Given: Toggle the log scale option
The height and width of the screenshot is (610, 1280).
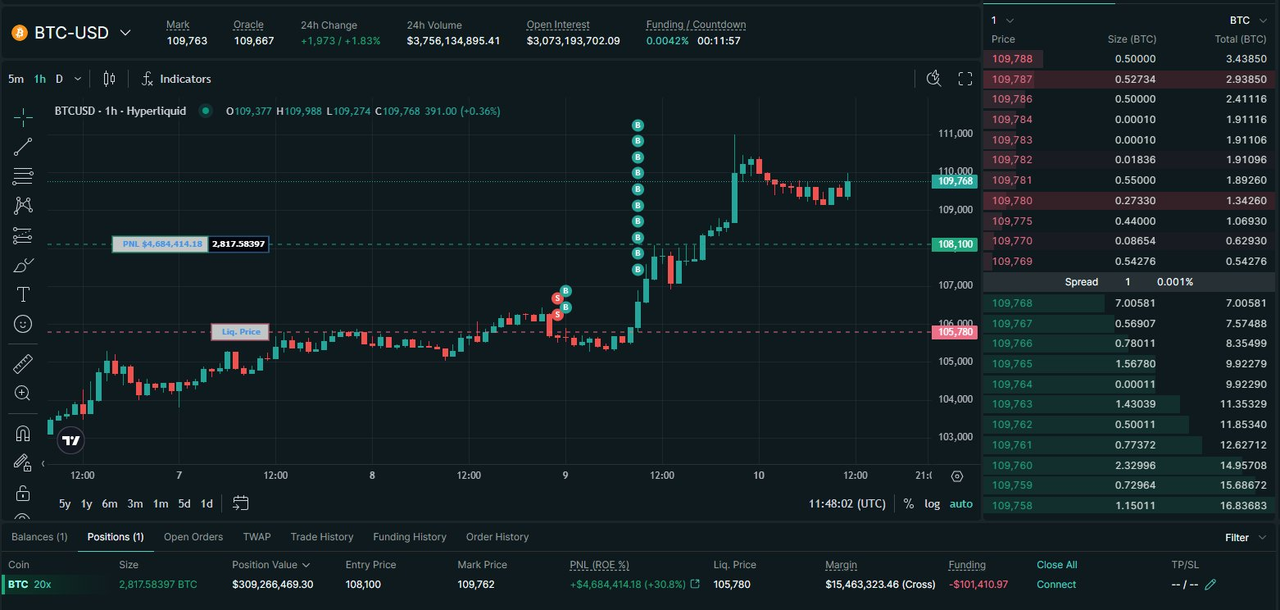Looking at the screenshot, I should tap(932, 504).
